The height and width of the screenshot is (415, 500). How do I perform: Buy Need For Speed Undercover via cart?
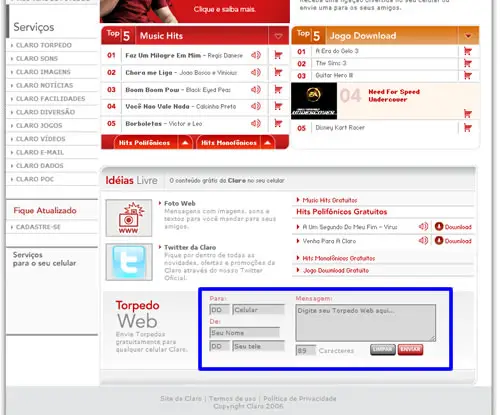[x=468, y=114]
